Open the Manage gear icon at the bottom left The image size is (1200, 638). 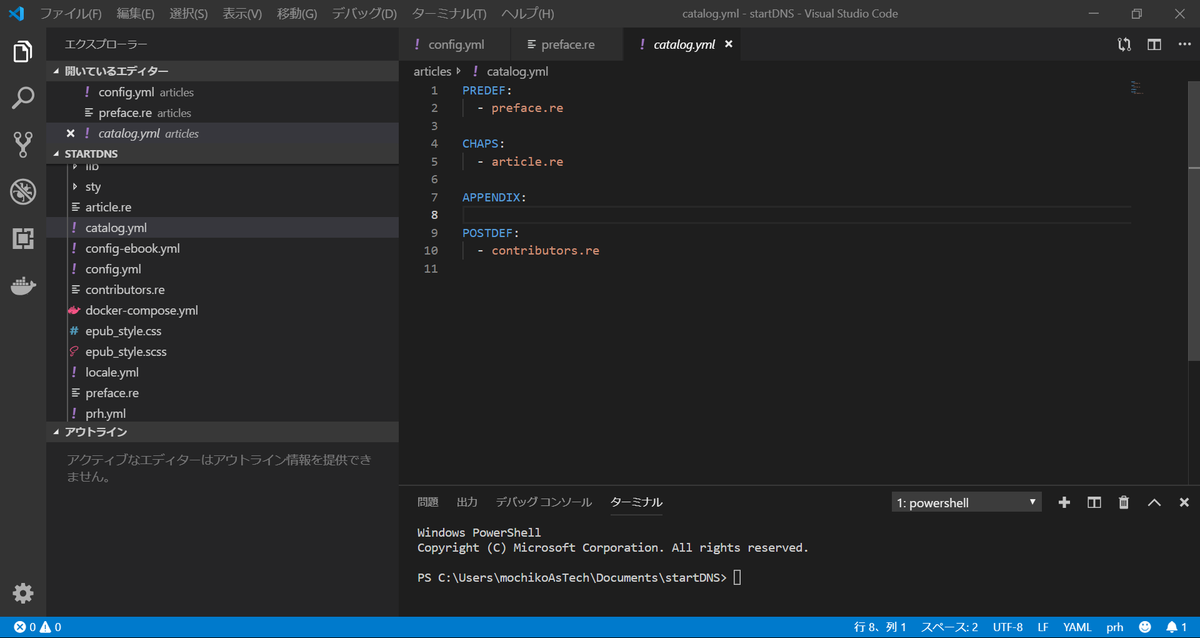click(23, 593)
